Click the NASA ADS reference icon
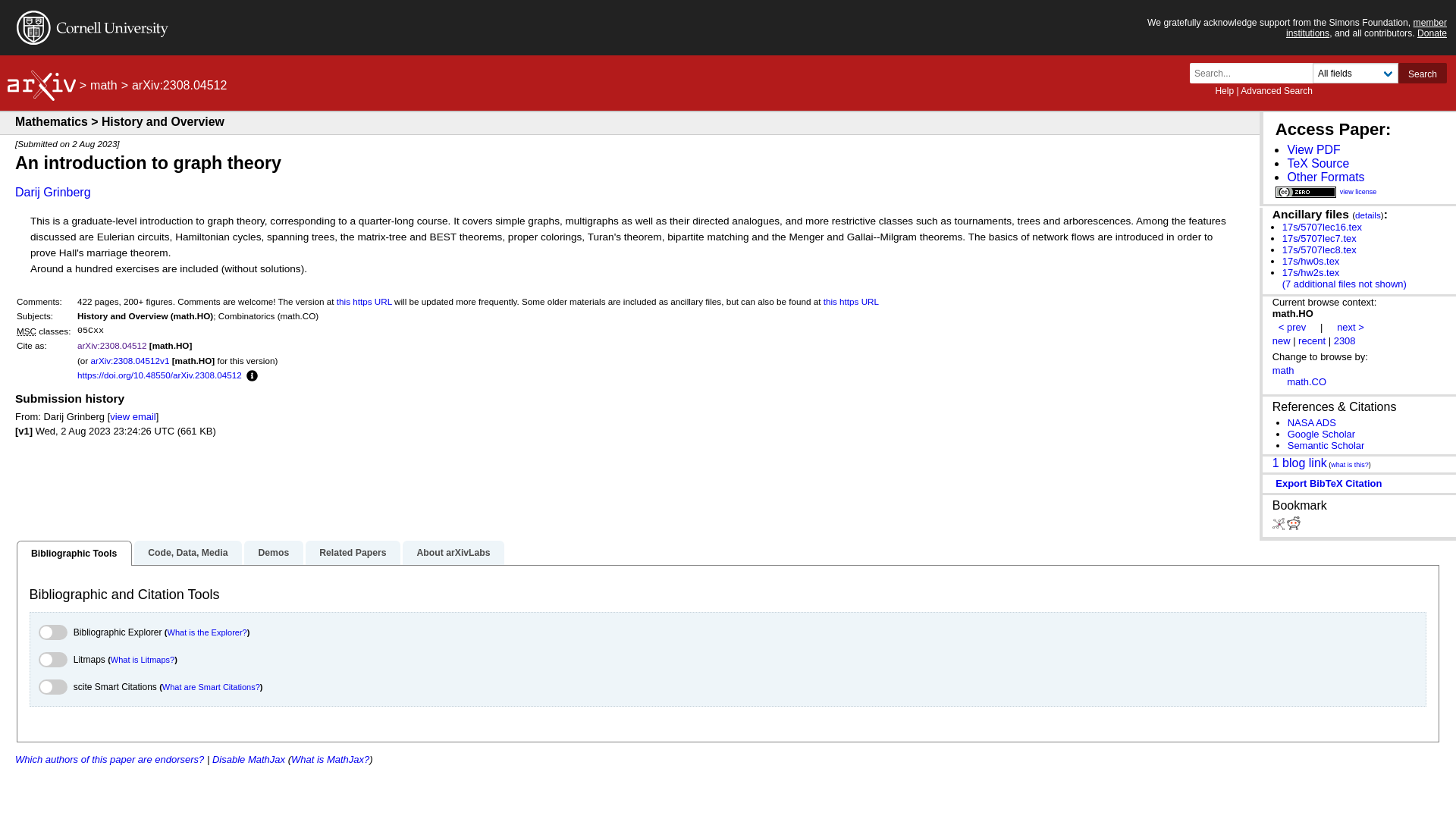 click(x=1311, y=422)
